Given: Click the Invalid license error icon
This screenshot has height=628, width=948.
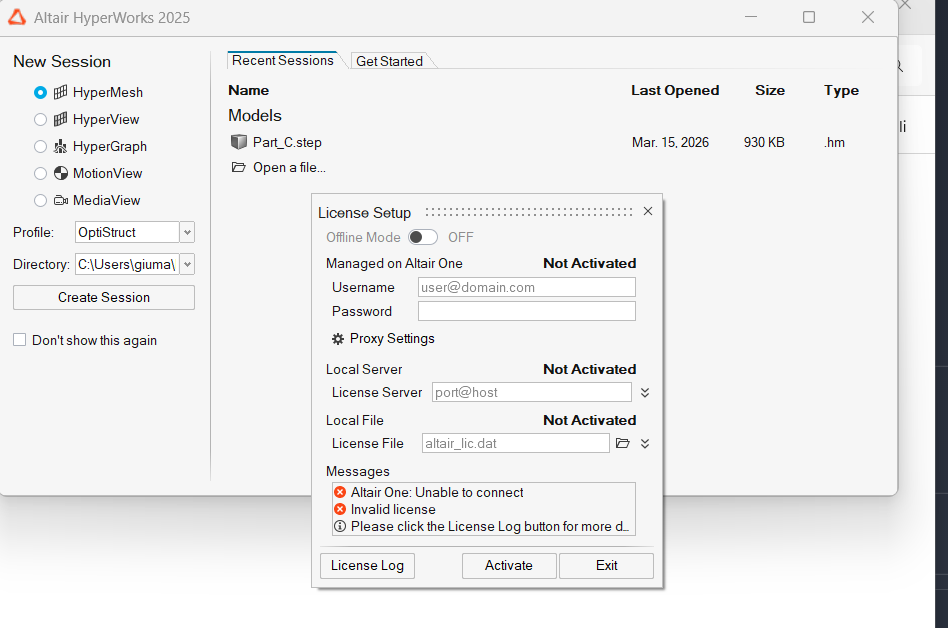Looking at the screenshot, I should click(340, 509).
